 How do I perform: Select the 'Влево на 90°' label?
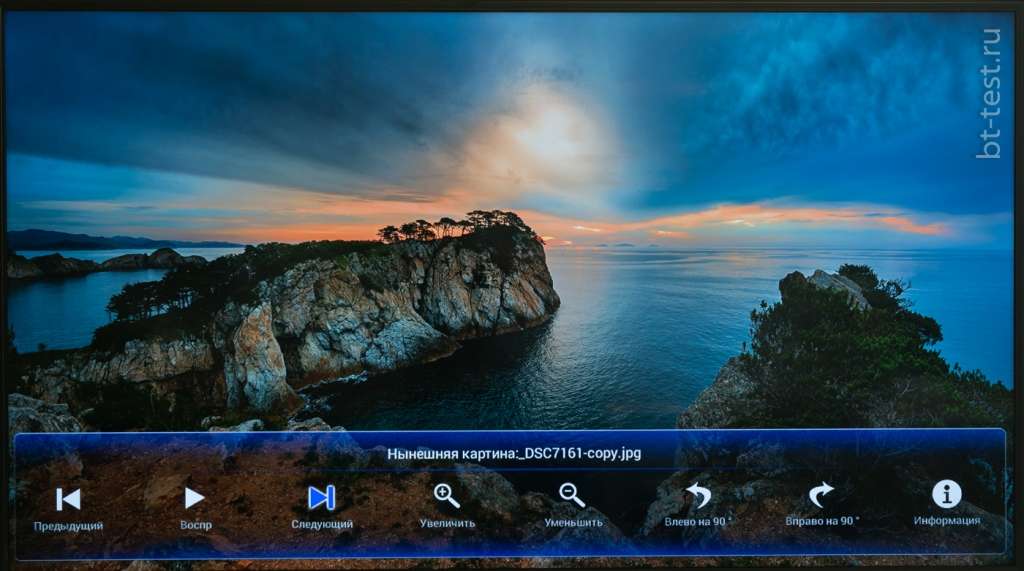pyautogui.click(x=698, y=522)
